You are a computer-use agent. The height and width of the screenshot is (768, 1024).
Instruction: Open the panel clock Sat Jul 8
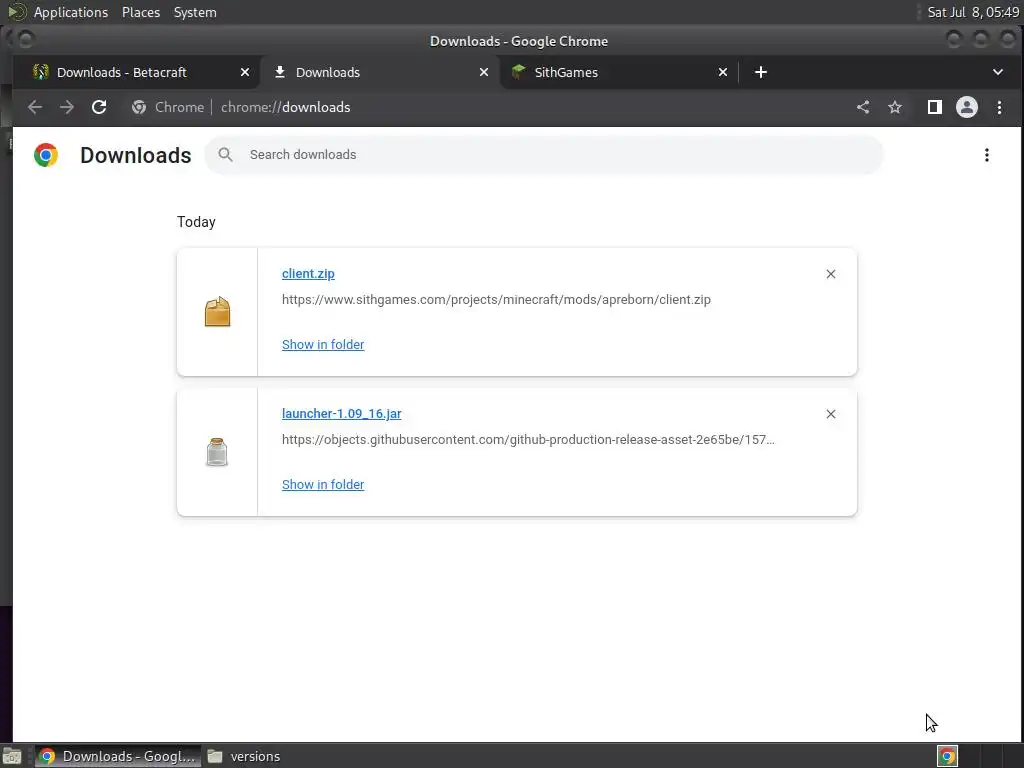coord(973,12)
